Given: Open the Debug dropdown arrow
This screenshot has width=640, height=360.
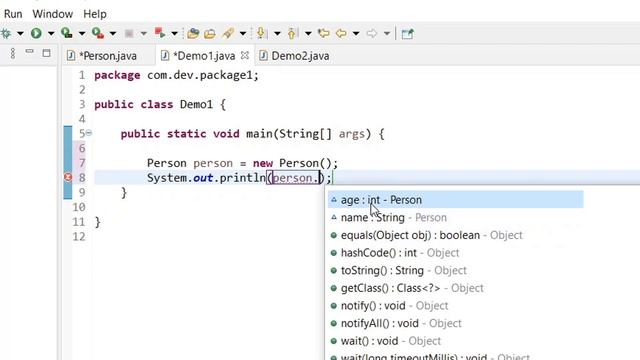Looking at the screenshot, I should pyautogui.click(x=20, y=33).
